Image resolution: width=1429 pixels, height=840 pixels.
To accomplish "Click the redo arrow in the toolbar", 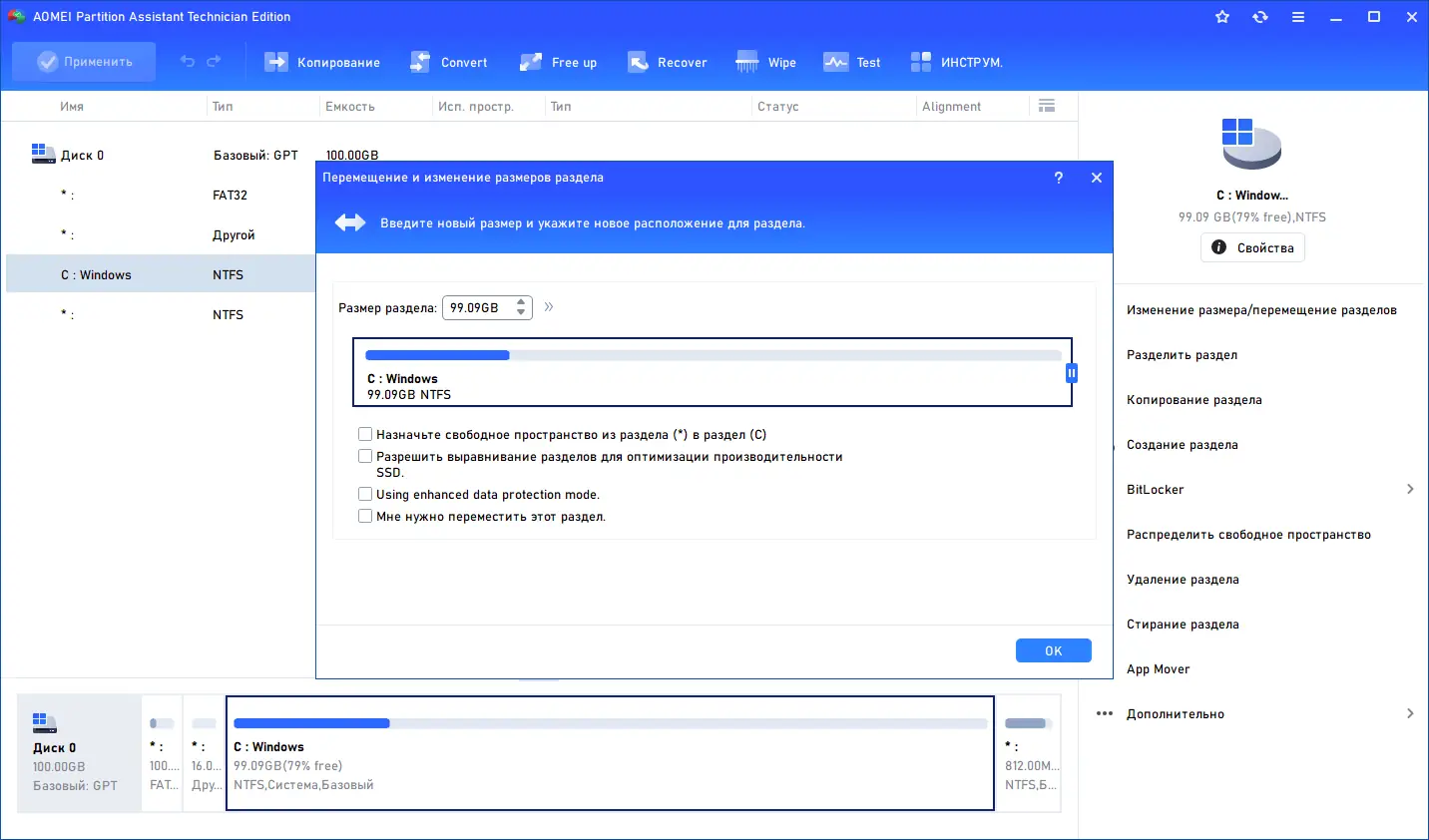I will click(x=214, y=62).
